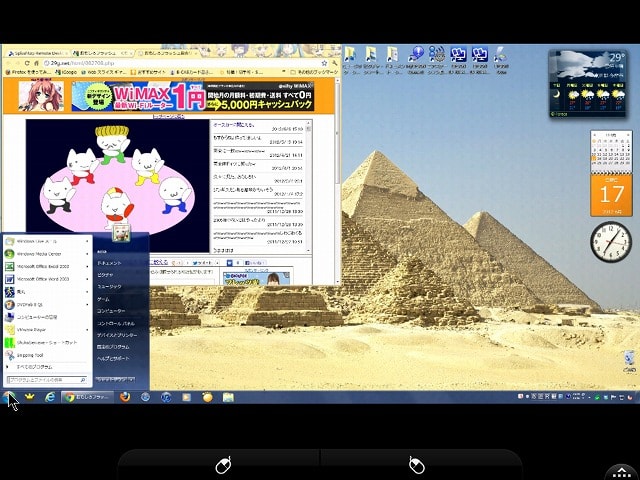
Task: Expand Windows Live Mail jump list arrow
Action: (87, 241)
